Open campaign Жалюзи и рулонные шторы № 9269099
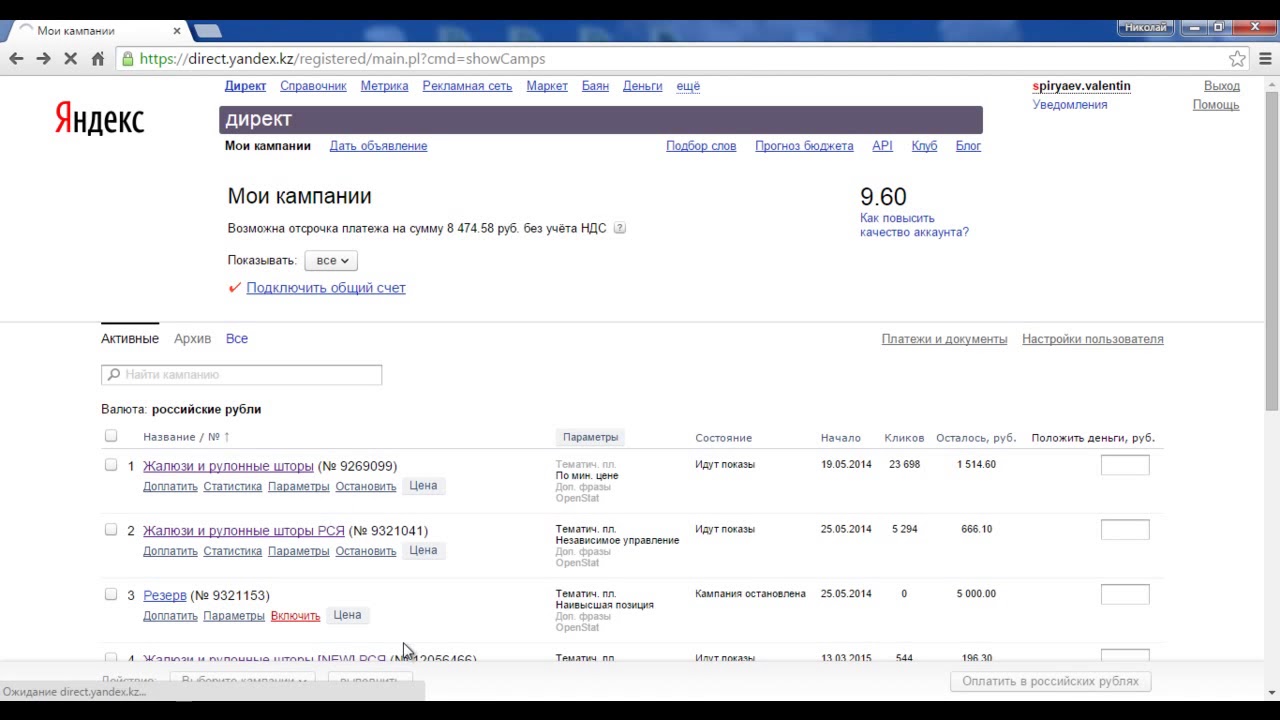Viewport: 1280px width, 720px height. click(x=228, y=466)
